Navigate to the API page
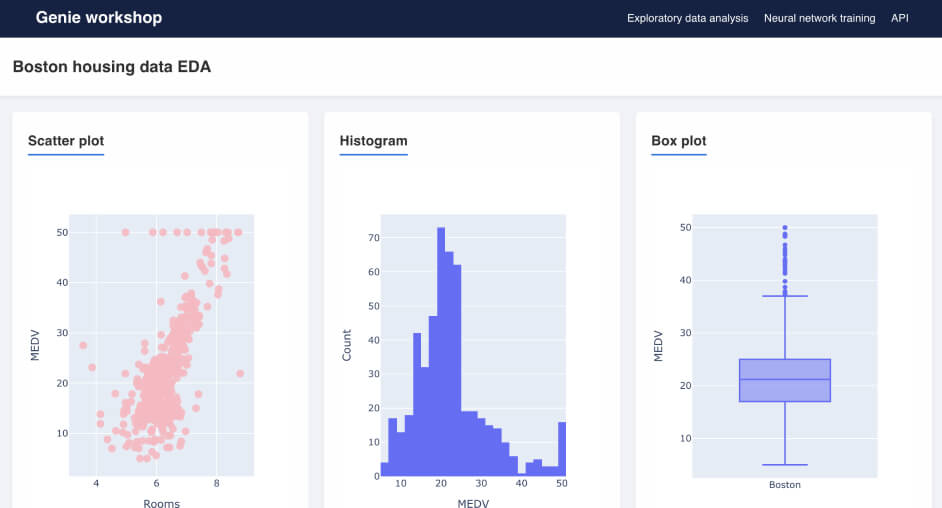The height and width of the screenshot is (508, 942). coord(899,18)
